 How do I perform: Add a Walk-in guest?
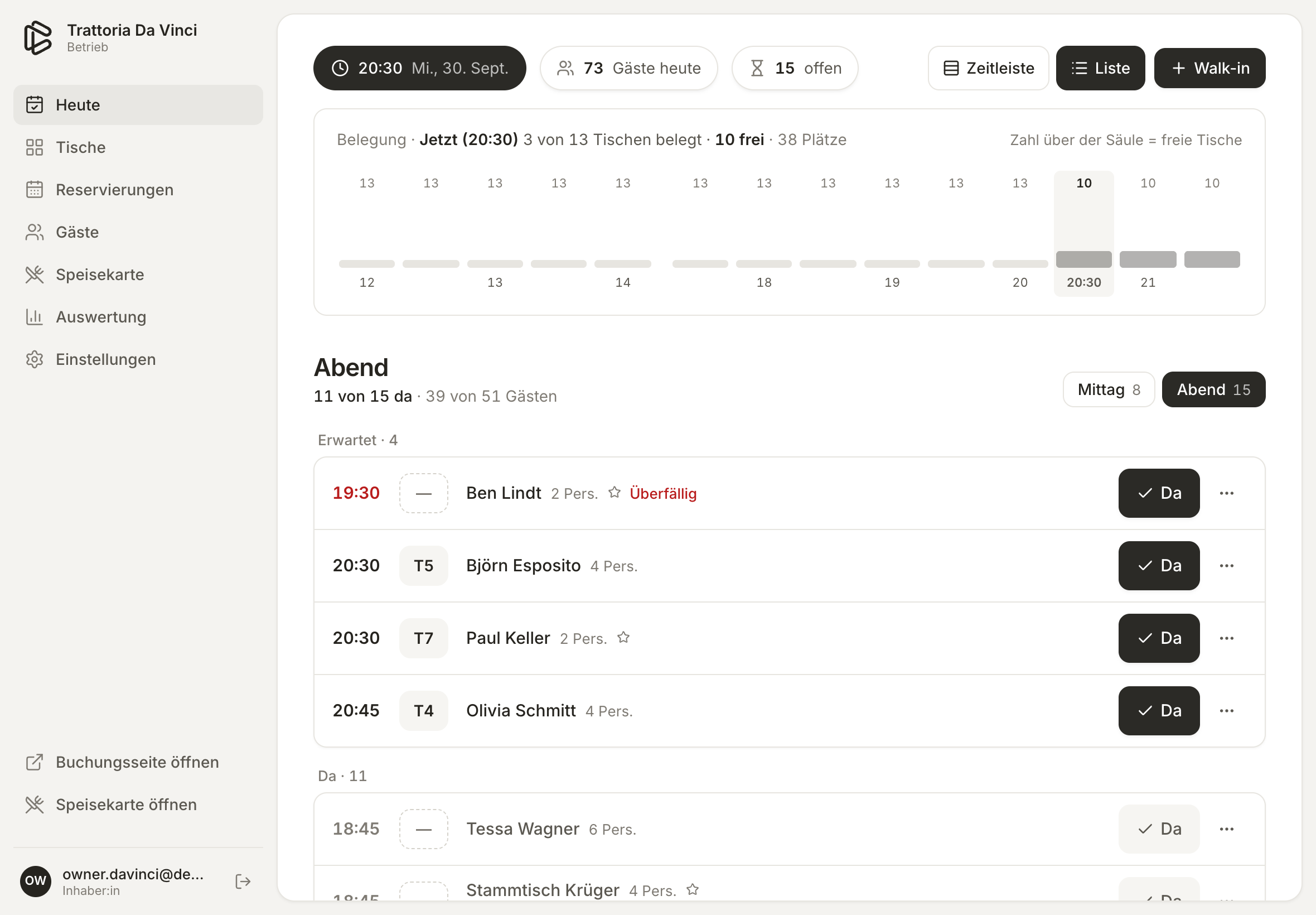(x=1209, y=68)
